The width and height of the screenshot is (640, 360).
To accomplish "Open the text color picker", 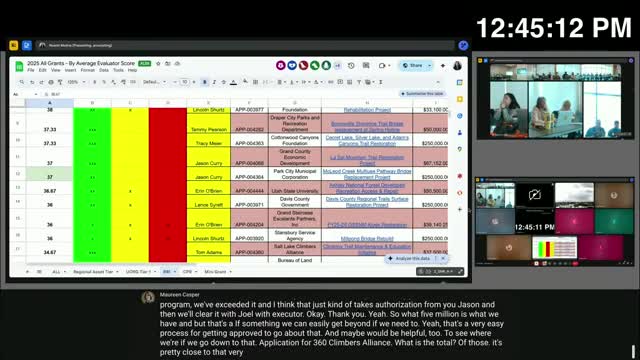I will click(233, 82).
